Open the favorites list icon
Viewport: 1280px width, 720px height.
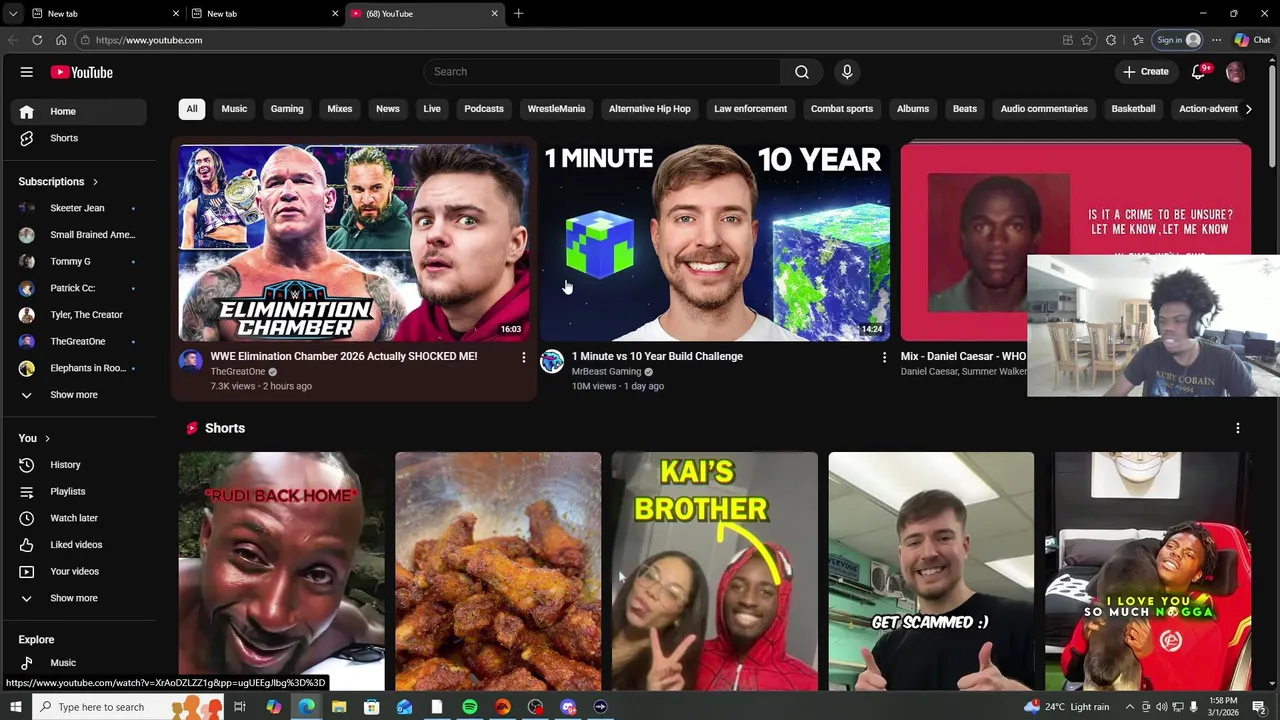coord(1138,40)
